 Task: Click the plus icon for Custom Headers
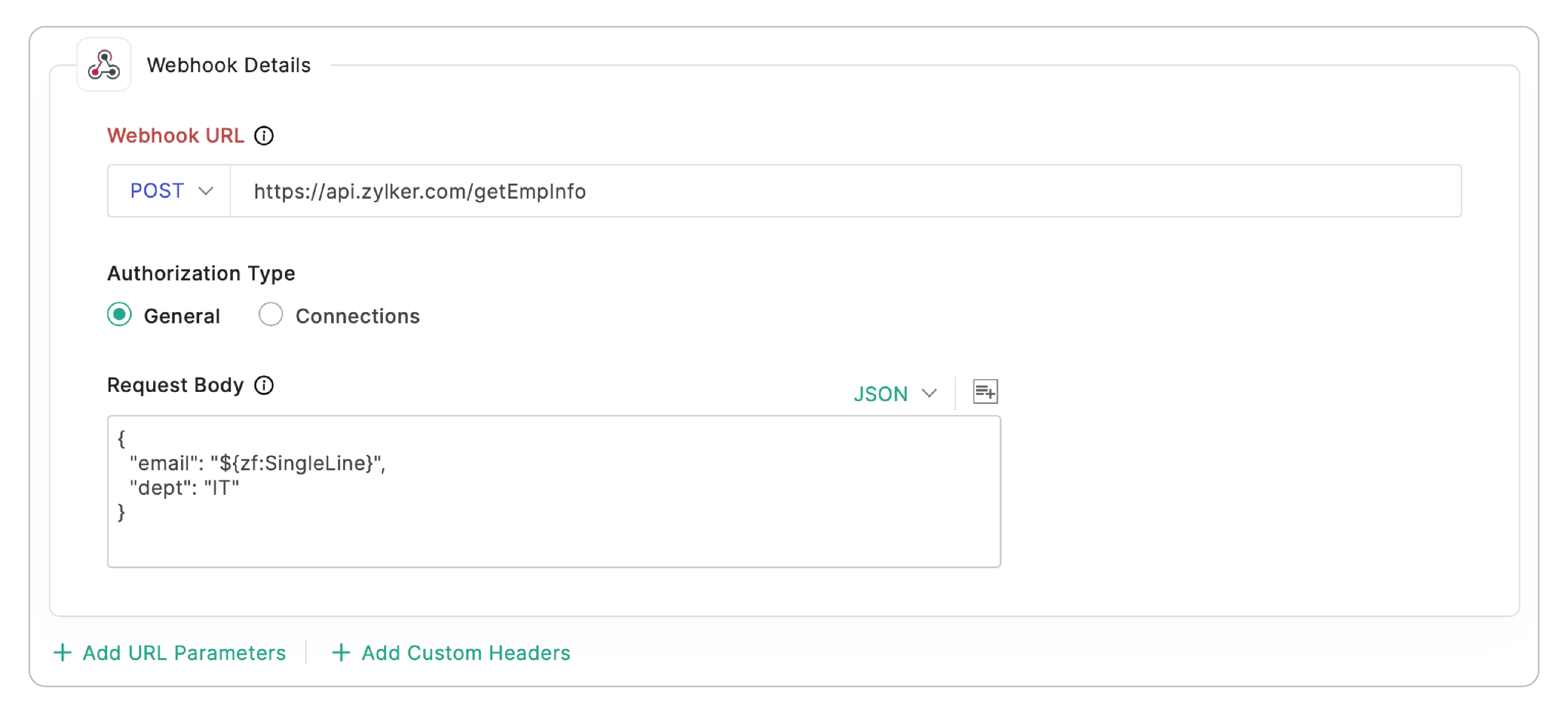[341, 653]
